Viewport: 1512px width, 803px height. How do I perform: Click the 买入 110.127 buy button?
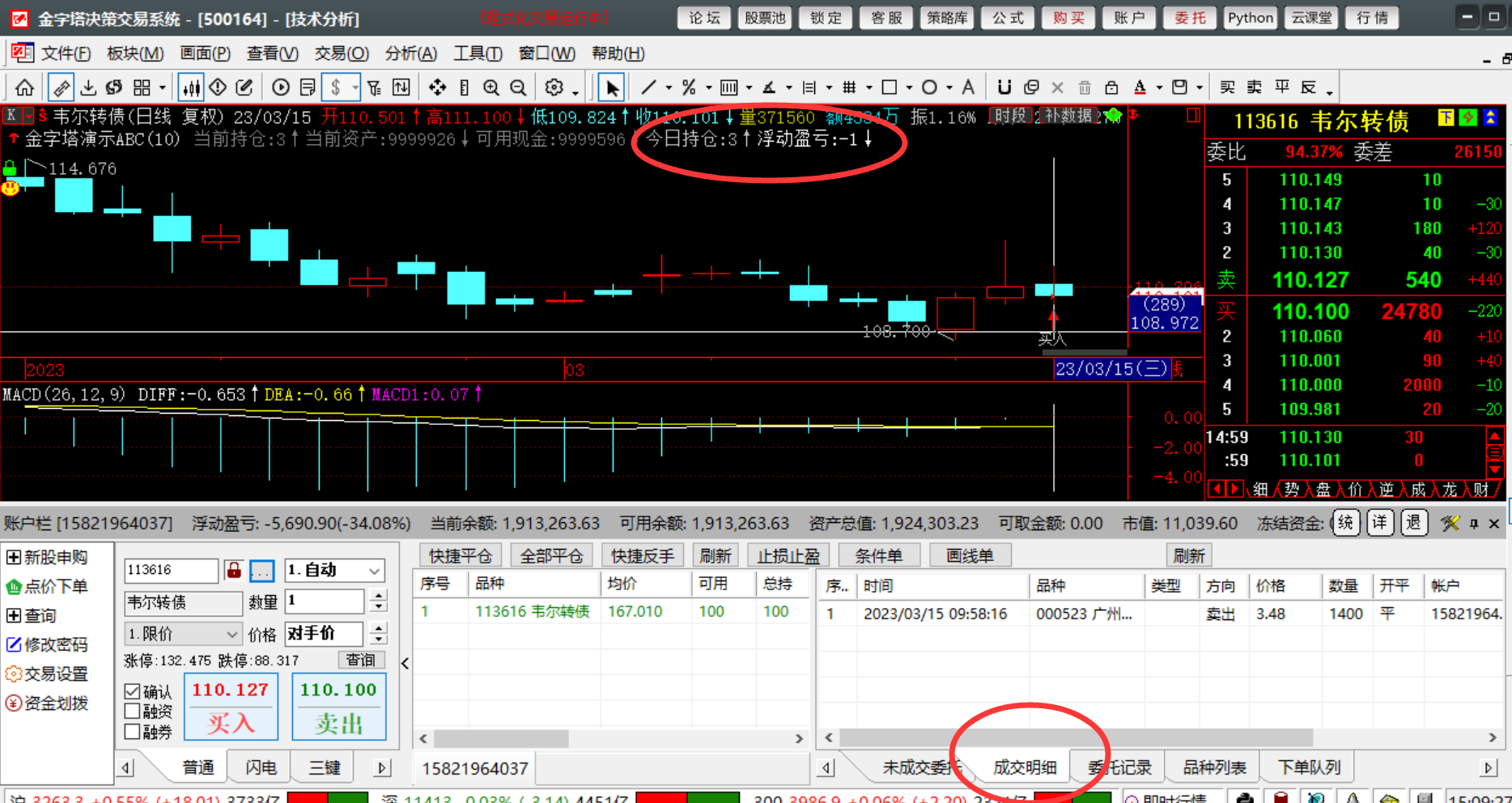point(231,707)
